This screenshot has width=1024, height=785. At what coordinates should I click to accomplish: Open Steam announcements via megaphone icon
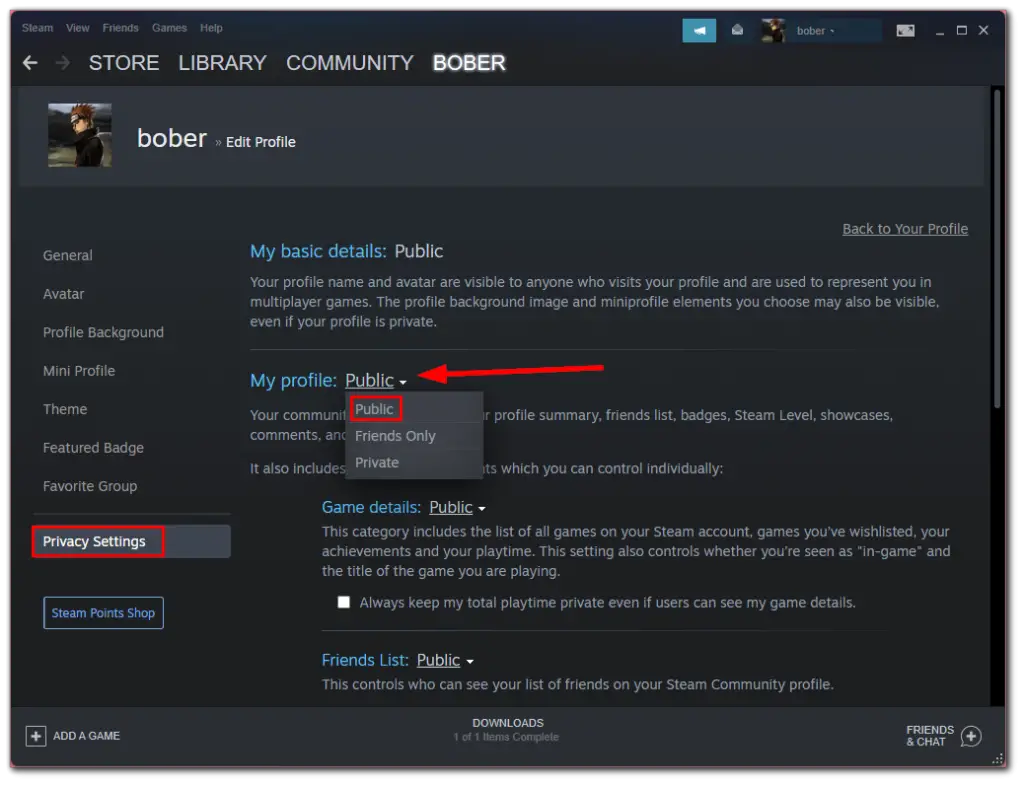click(x=698, y=30)
